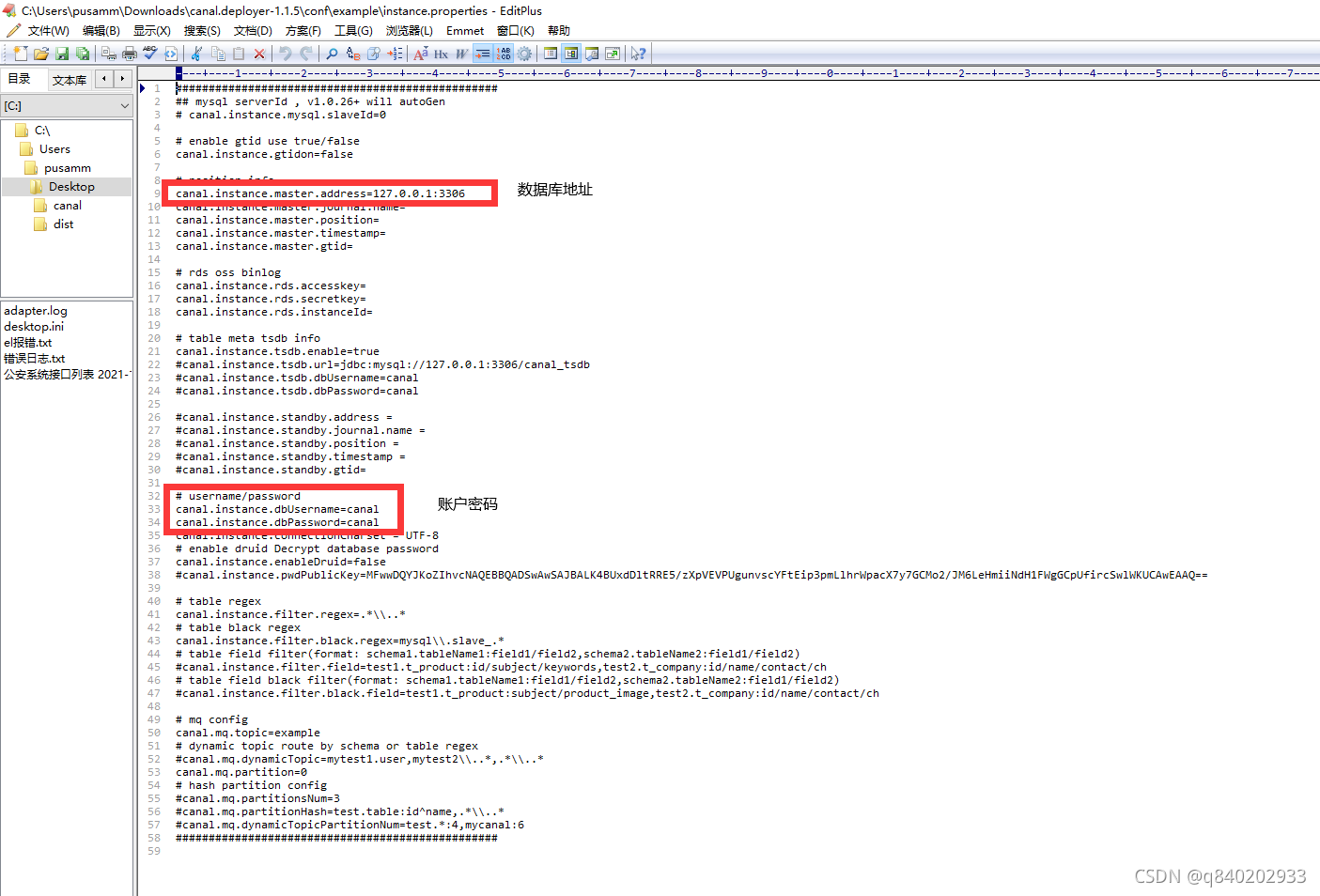Click the Cut scissors icon
Screen dimensions: 1320x896
coord(195,54)
